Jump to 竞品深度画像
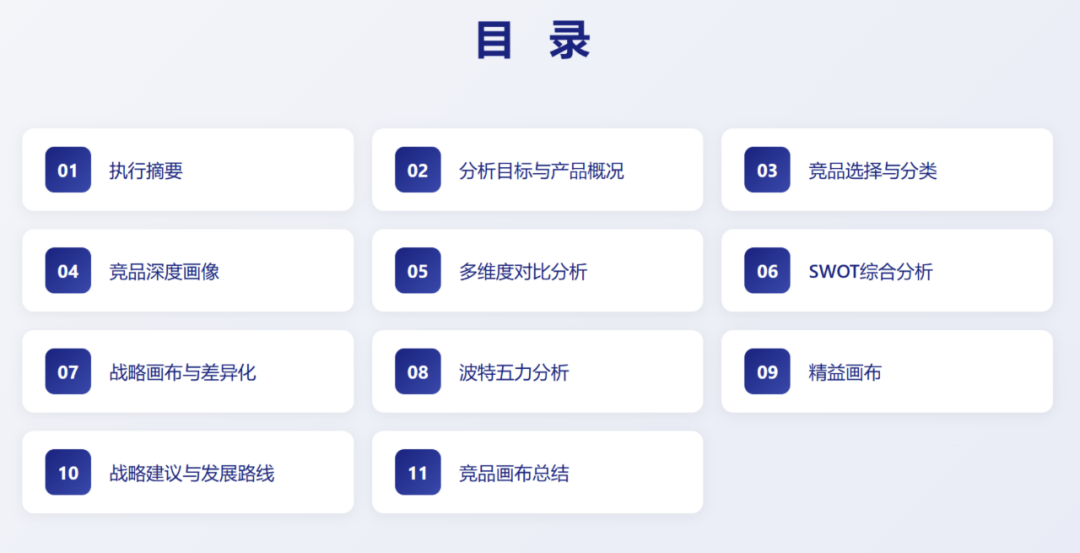This screenshot has width=1080, height=553. pyautogui.click(x=164, y=272)
